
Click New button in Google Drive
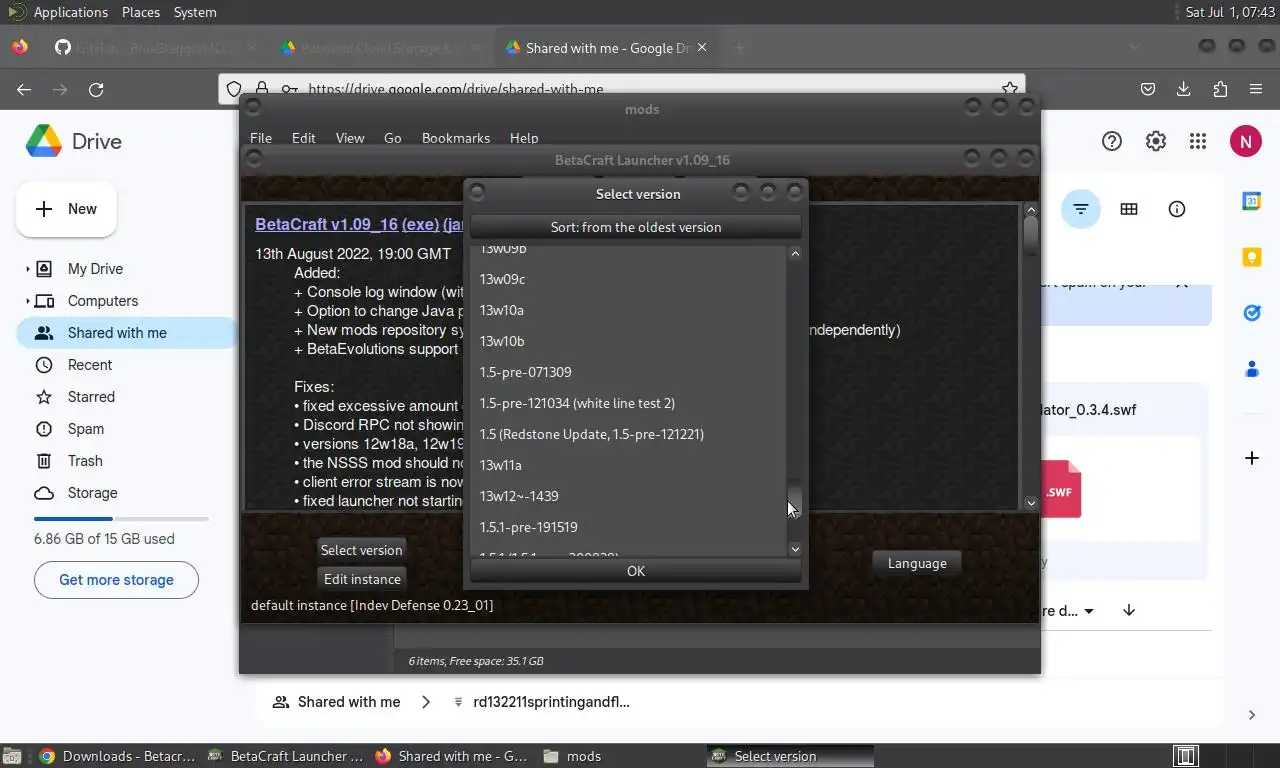coord(66,209)
